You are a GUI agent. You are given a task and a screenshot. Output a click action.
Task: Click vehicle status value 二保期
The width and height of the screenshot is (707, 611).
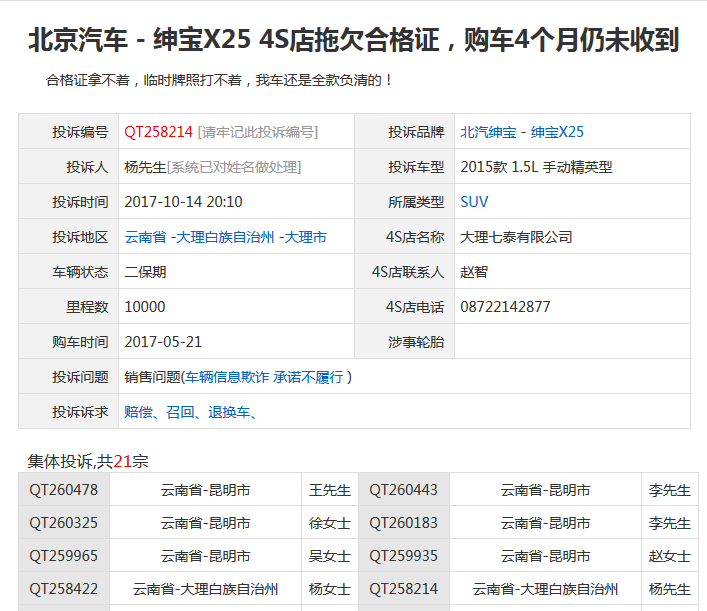coord(145,272)
